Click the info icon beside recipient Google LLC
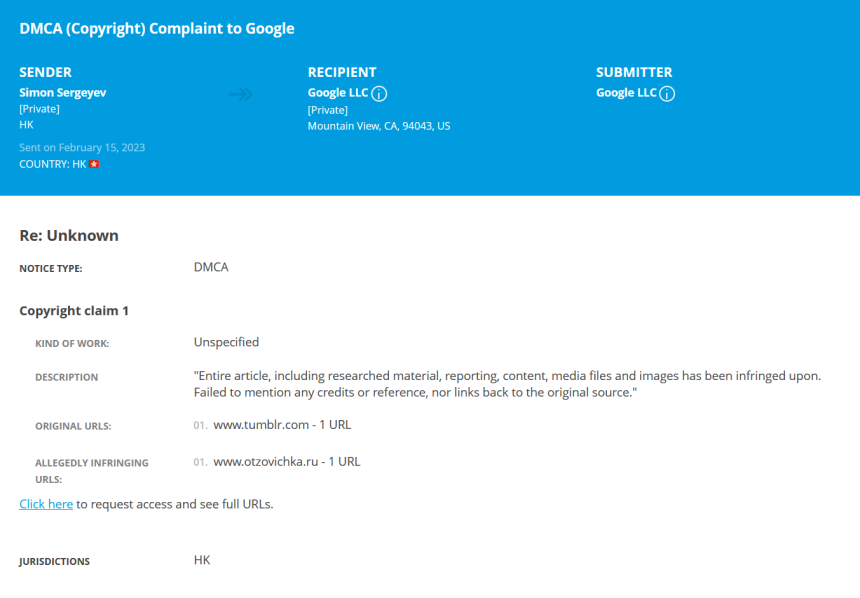860x598 pixels. point(379,94)
